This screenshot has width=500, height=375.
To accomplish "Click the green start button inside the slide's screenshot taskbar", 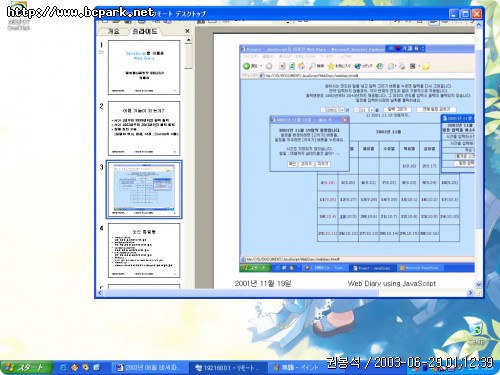I will pyautogui.click(x=256, y=268).
